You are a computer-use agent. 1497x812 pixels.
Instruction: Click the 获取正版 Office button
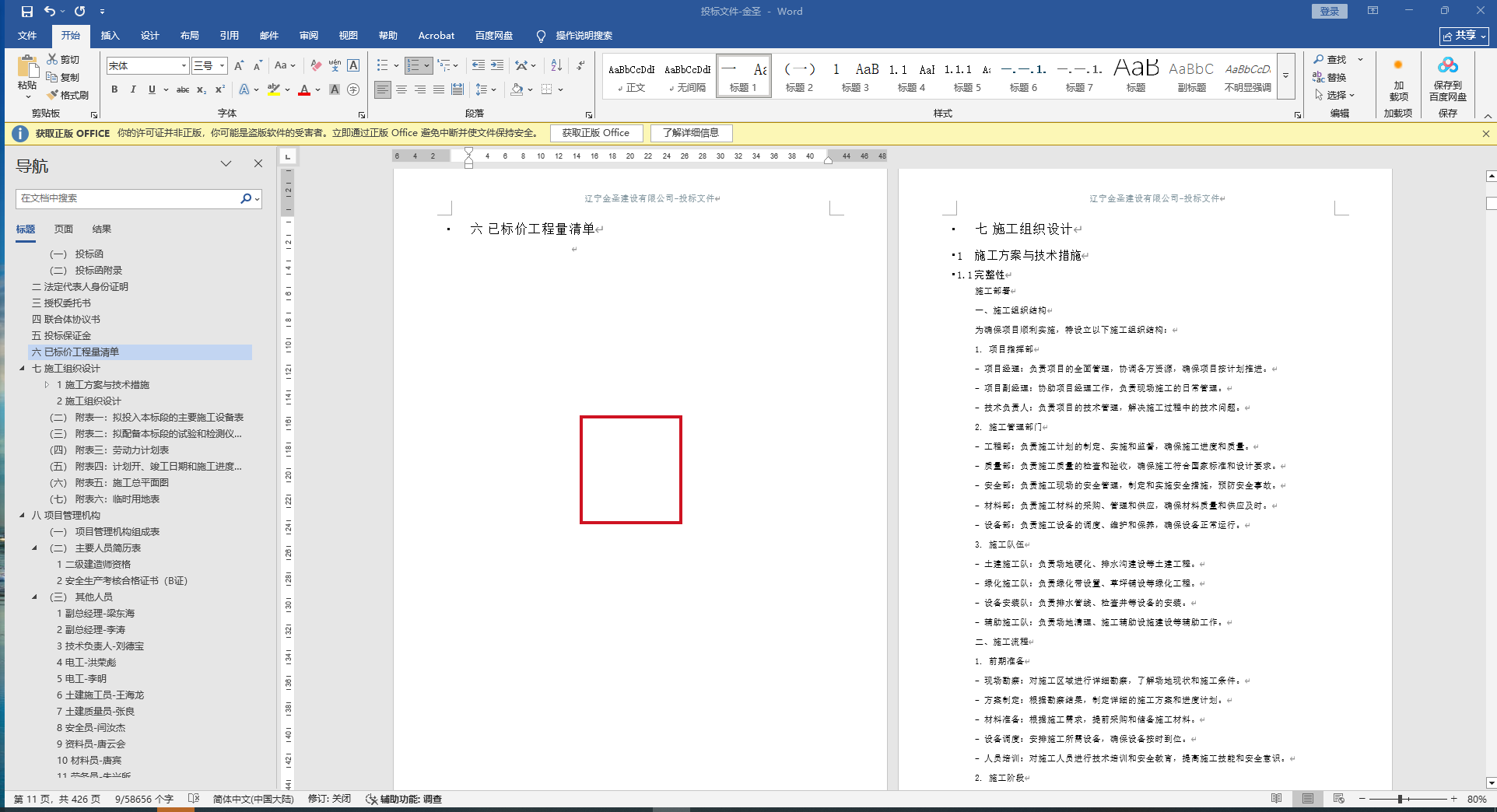click(x=596, y=133)
